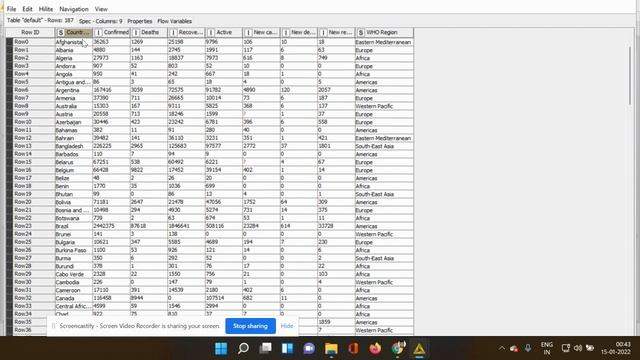
Task: Click the Row ID column header
Action: pos(30,33)
